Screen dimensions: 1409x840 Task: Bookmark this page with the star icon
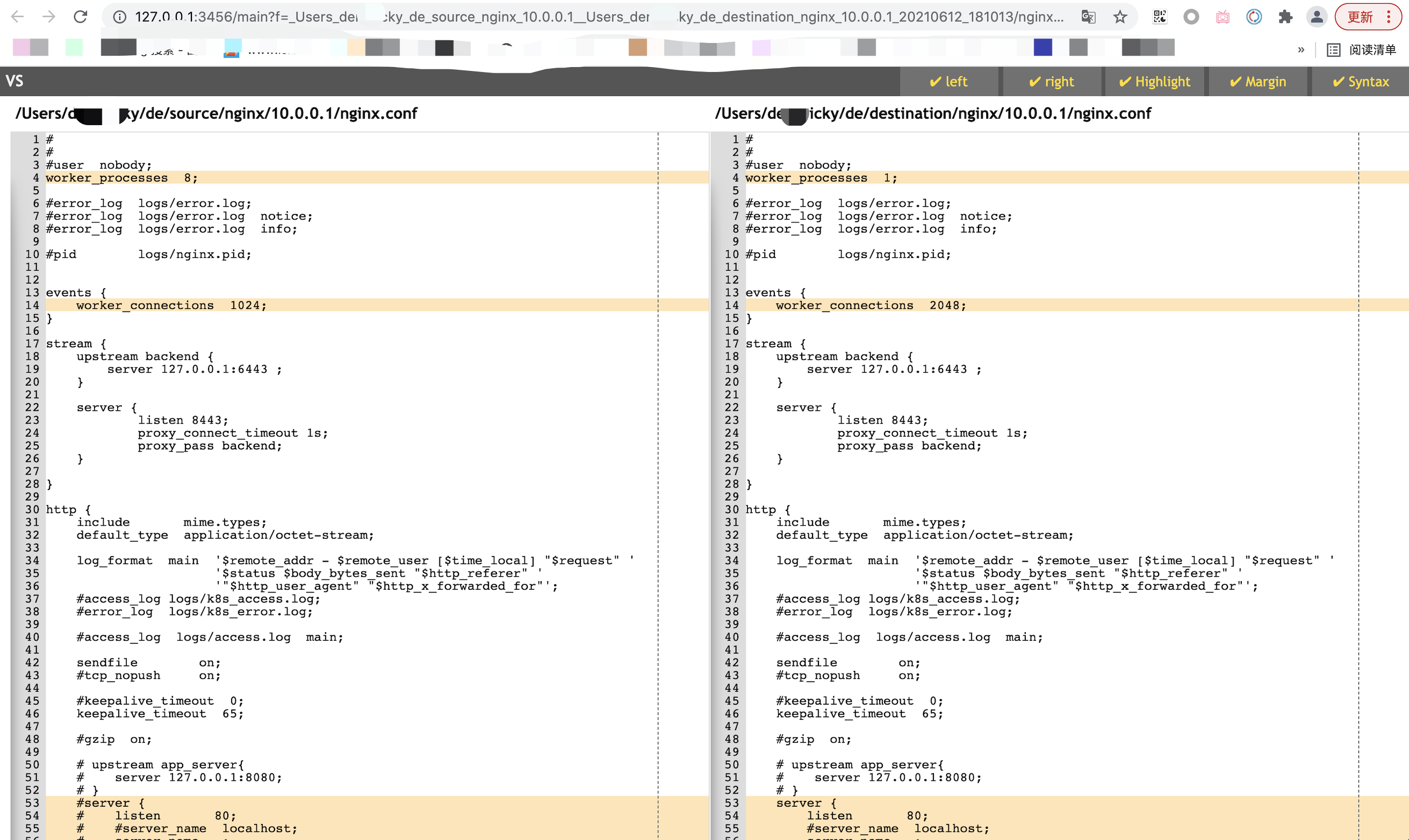[1119, 17]
